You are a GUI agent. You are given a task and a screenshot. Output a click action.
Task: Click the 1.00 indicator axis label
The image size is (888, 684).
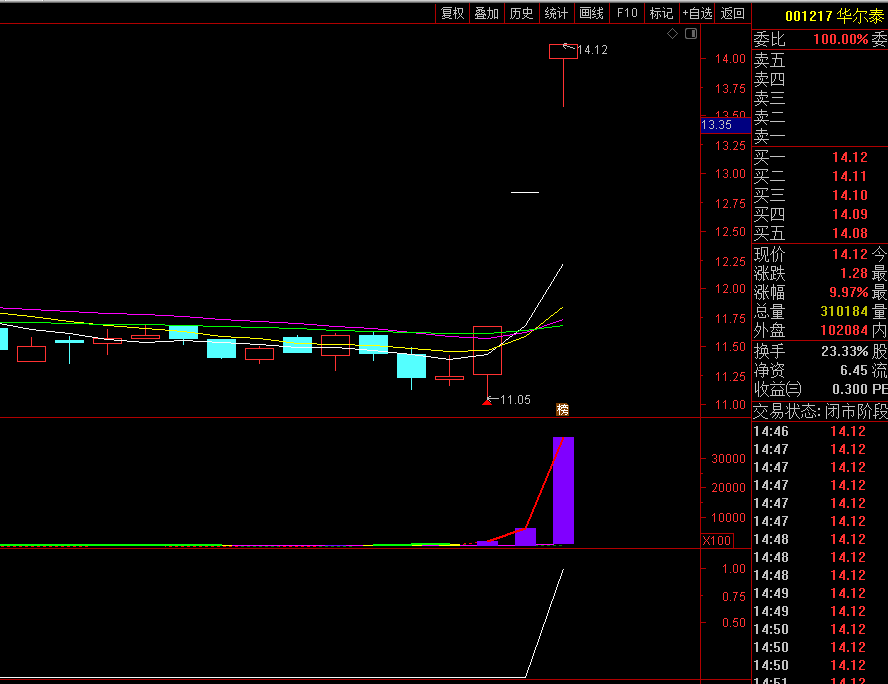click(x=734, y=569)
